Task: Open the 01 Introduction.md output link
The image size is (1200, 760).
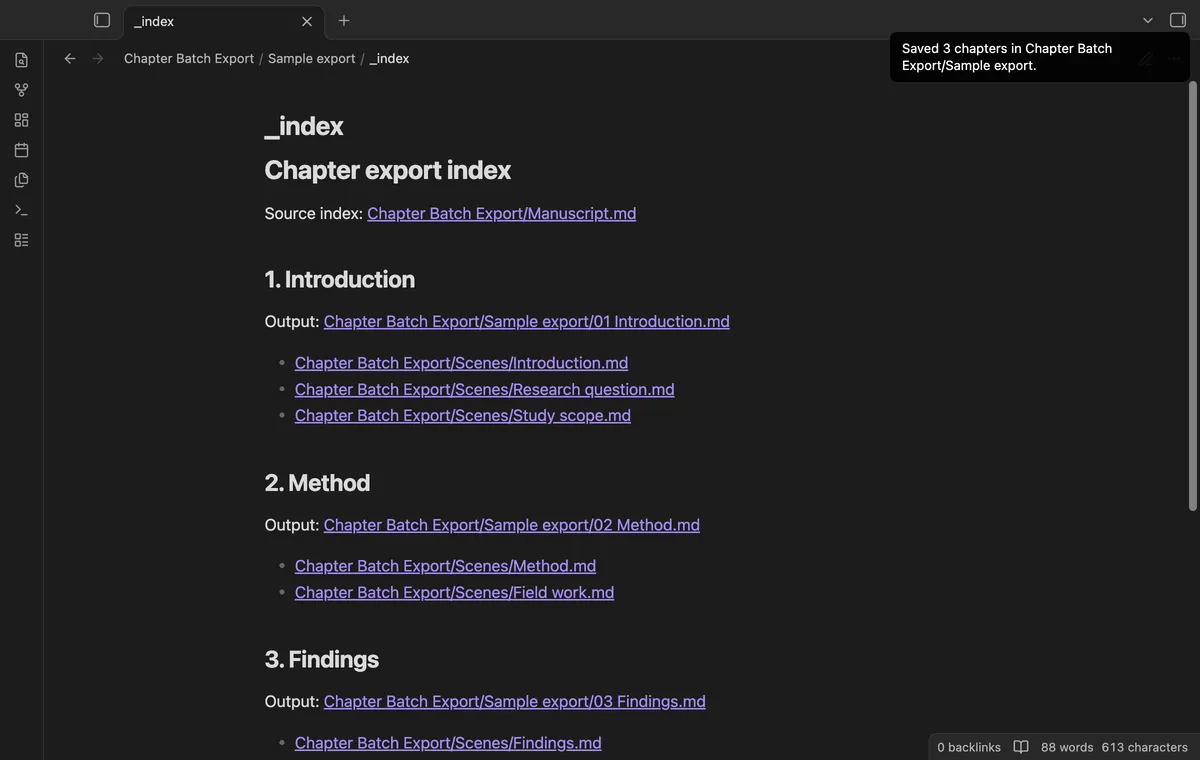Action: click(527, 321)
